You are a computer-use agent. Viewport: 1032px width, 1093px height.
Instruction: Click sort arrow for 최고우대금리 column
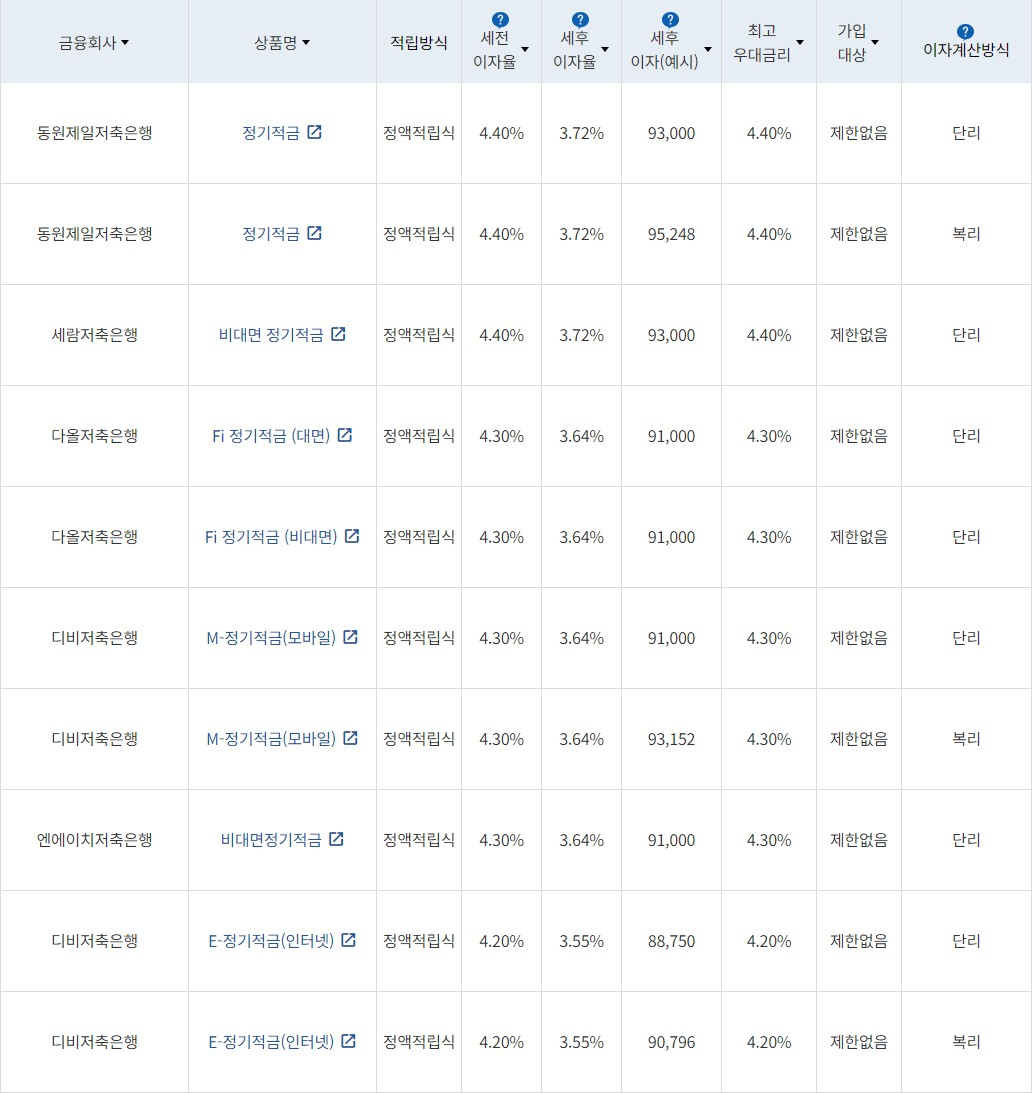(x=798, y=42)
